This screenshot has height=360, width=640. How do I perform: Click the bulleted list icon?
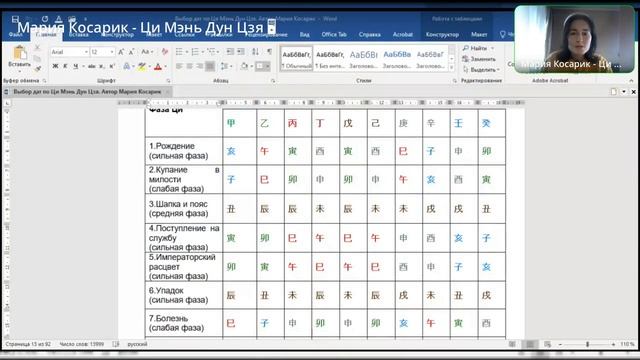[x=180, y=52]
